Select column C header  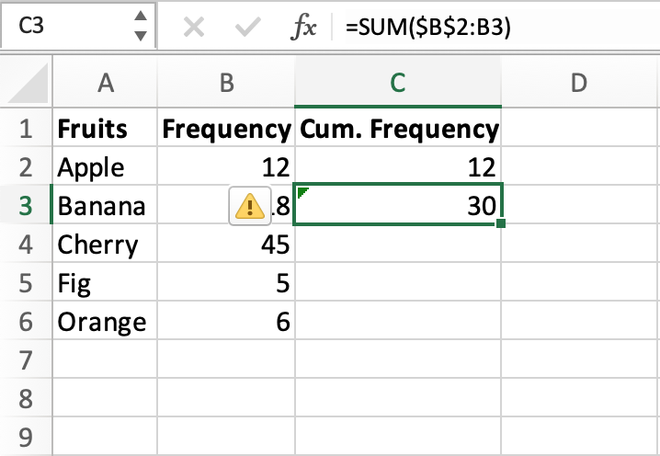click(398, 84)
